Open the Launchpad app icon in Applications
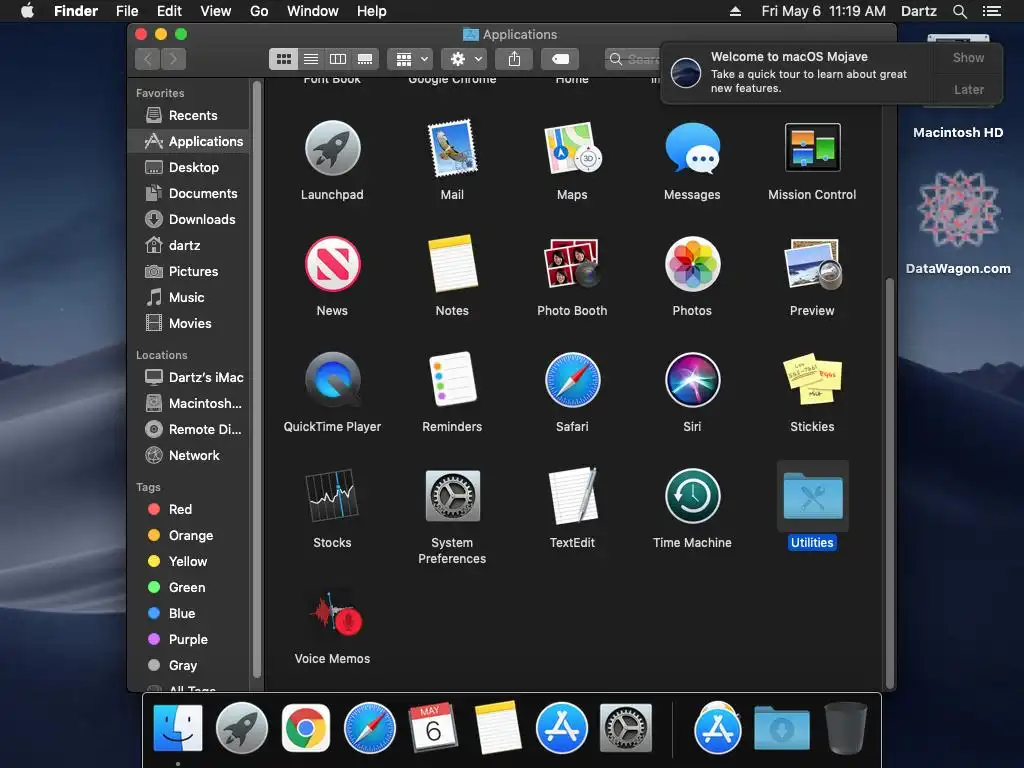 point(332,148)
